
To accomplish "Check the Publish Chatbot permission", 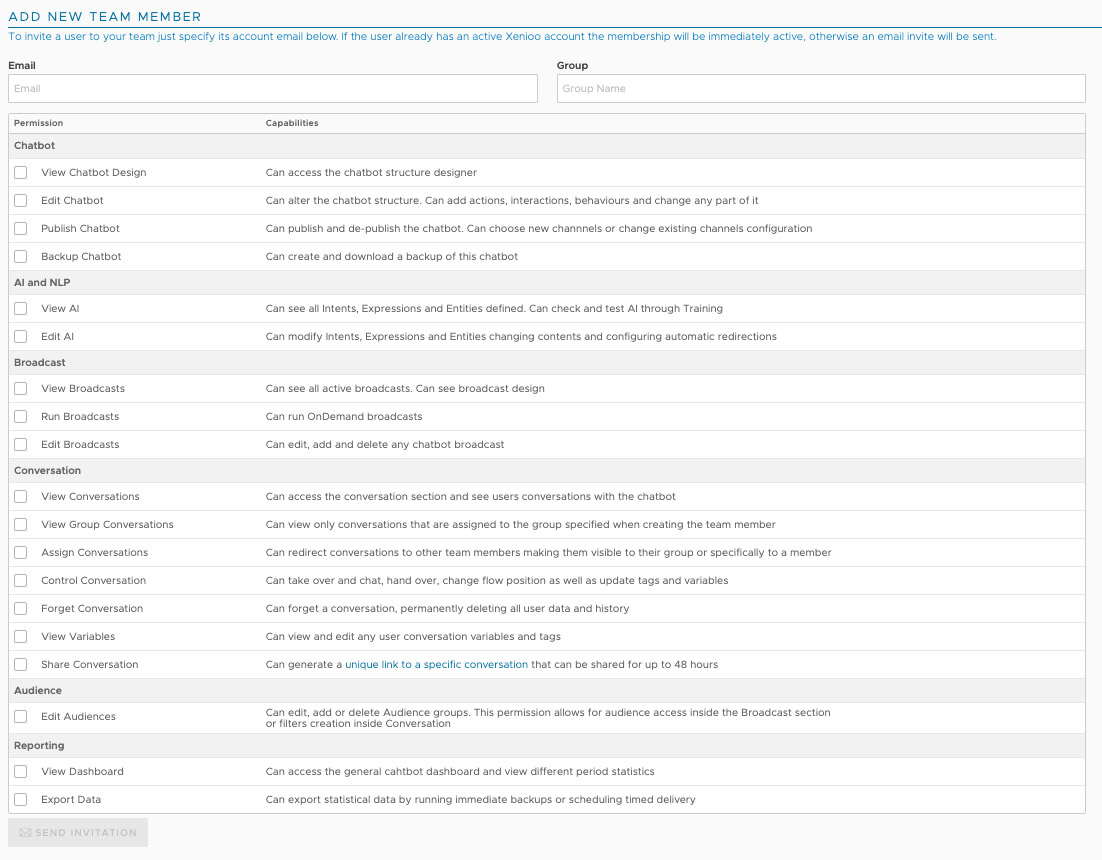I will 21,228.
